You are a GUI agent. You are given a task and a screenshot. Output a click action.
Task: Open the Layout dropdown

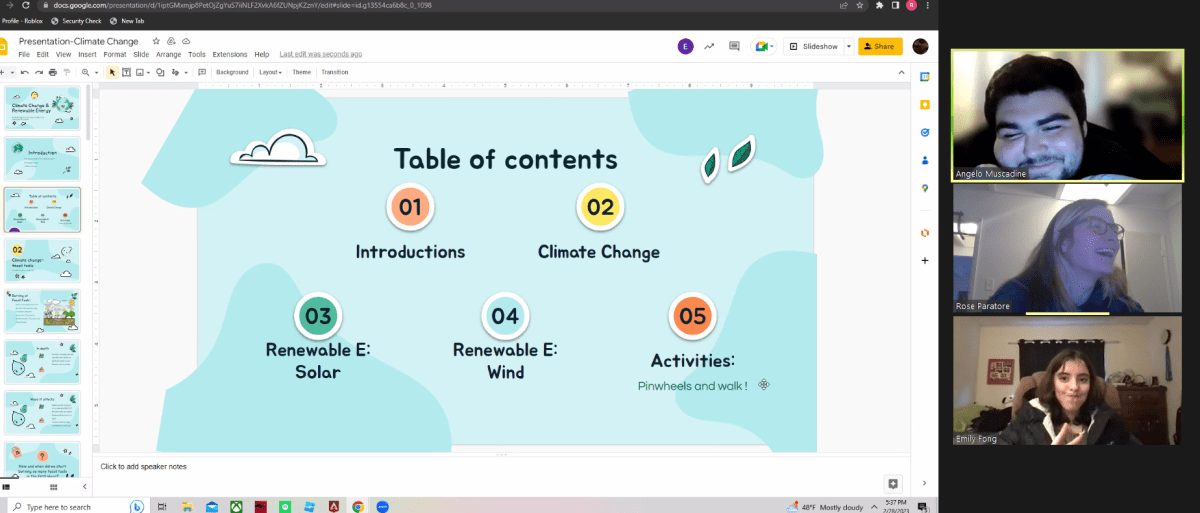tap(270, 72)
